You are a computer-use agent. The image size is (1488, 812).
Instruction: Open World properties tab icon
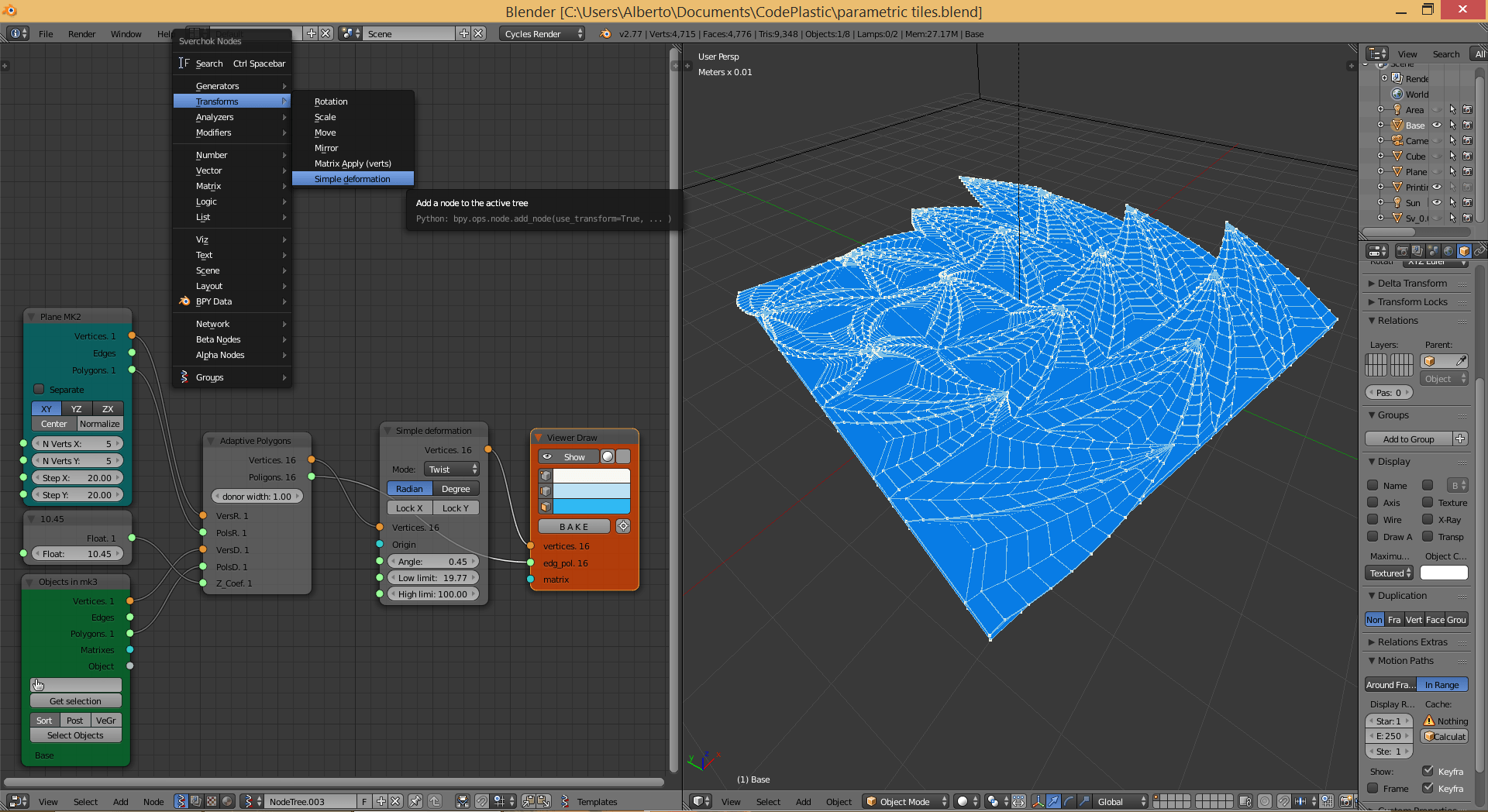pos(1448,251)
